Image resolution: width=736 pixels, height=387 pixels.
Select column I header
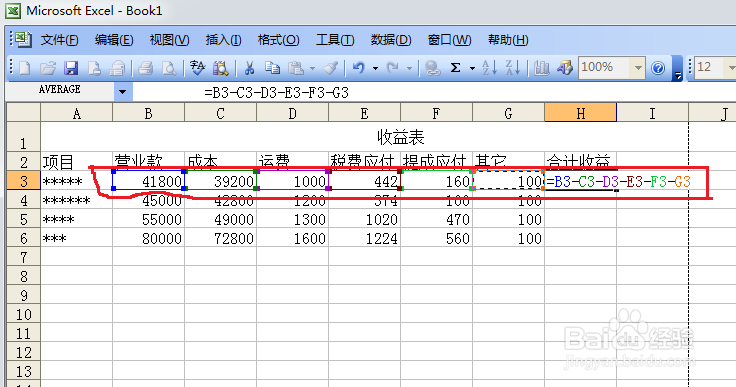[x=652, y=113]
